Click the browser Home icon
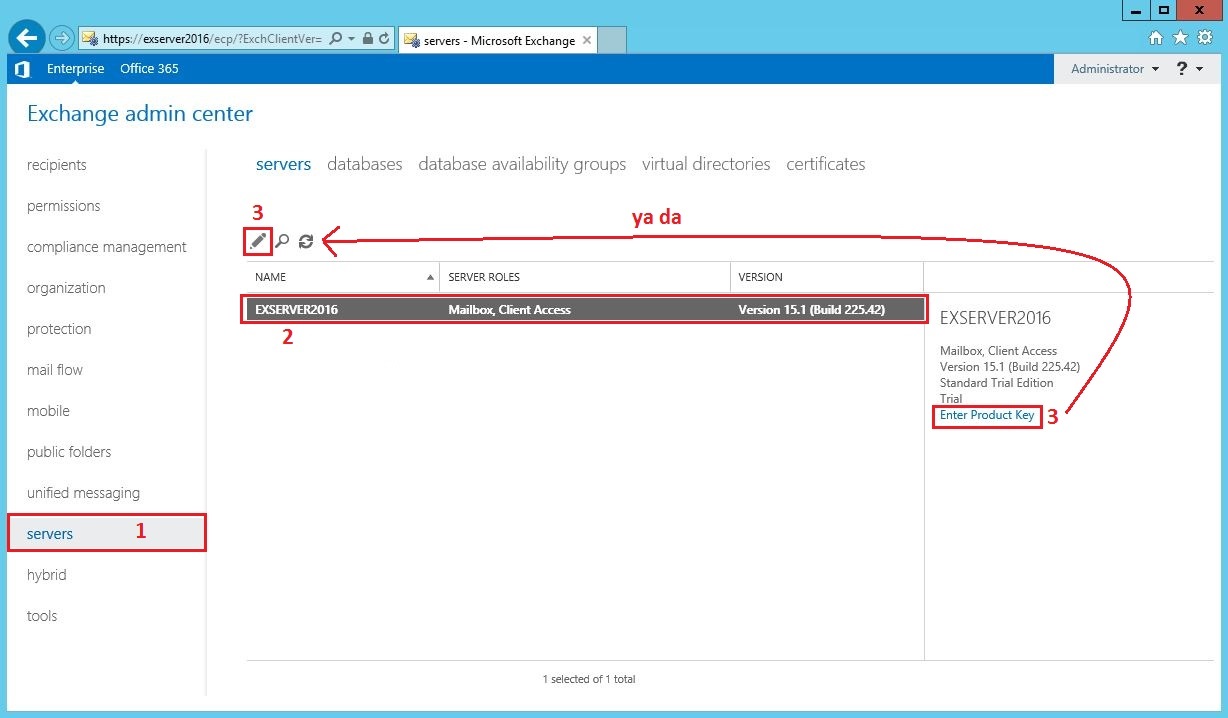 pyautogui.click(x=1156, y=38)
